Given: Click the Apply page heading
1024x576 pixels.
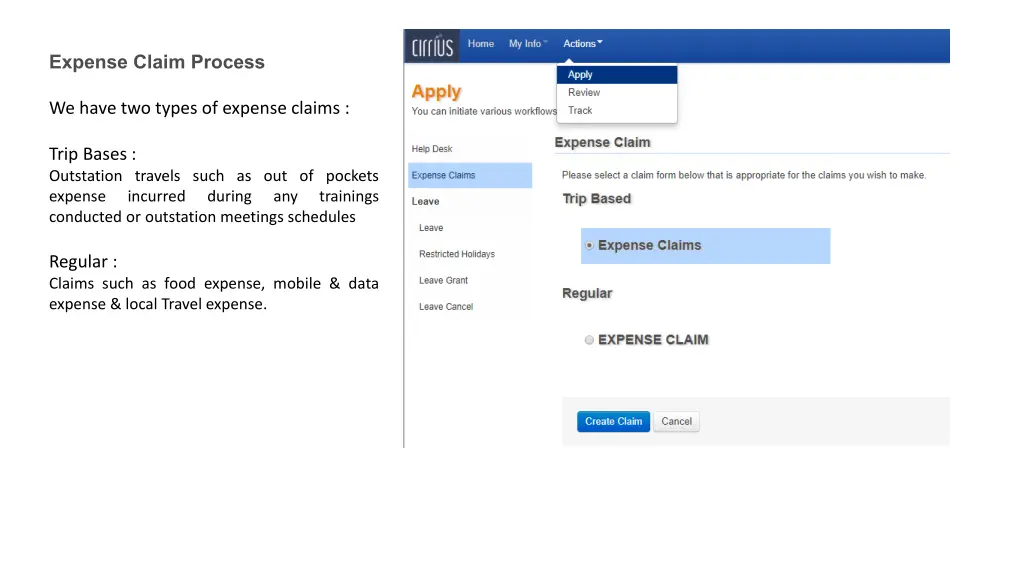Looking at the screenshot, I should pyautogui.click(x=437, y=92).
